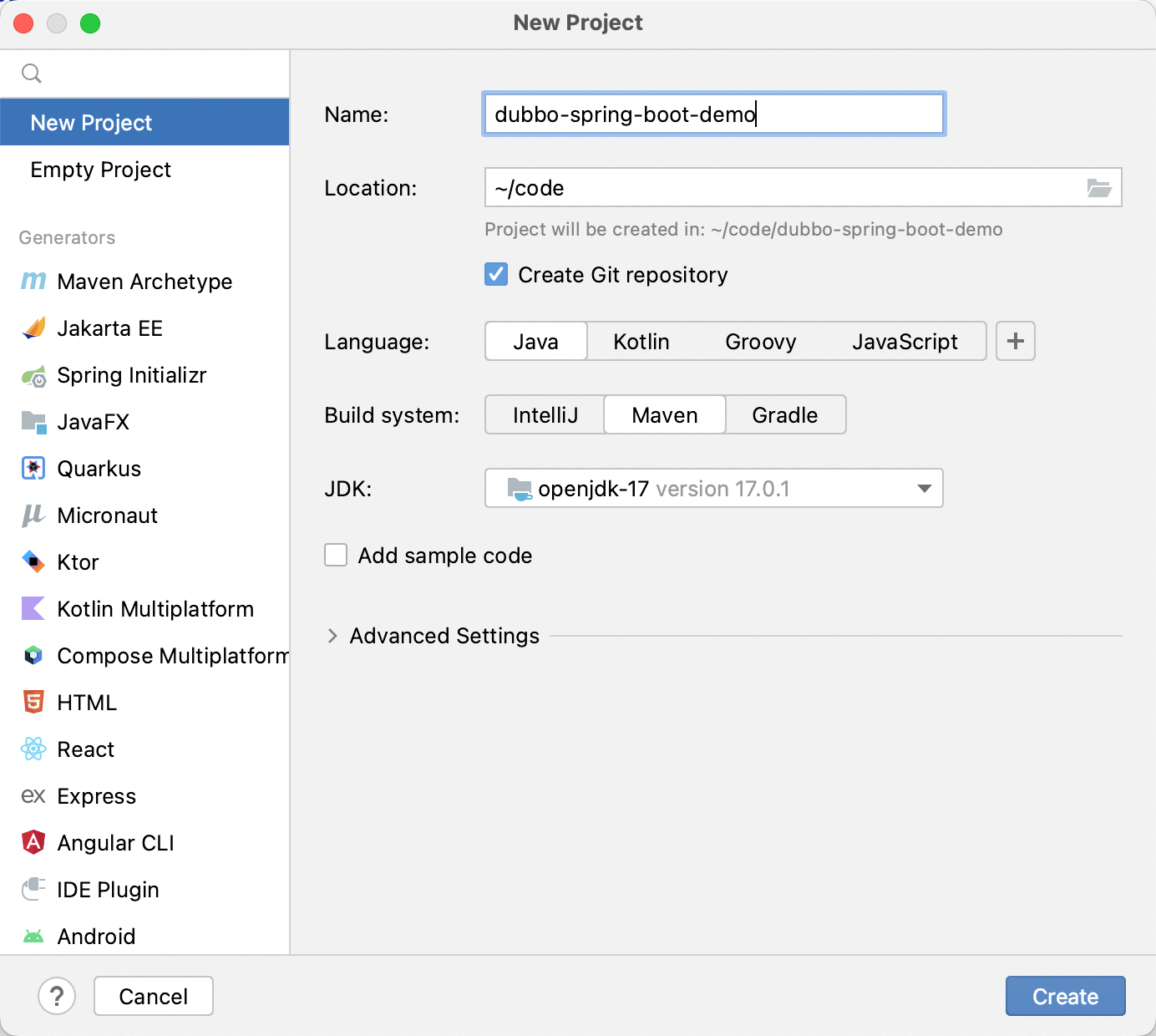Expand Advanced Settings section
1156x1036 pixels.
(332, 636)
